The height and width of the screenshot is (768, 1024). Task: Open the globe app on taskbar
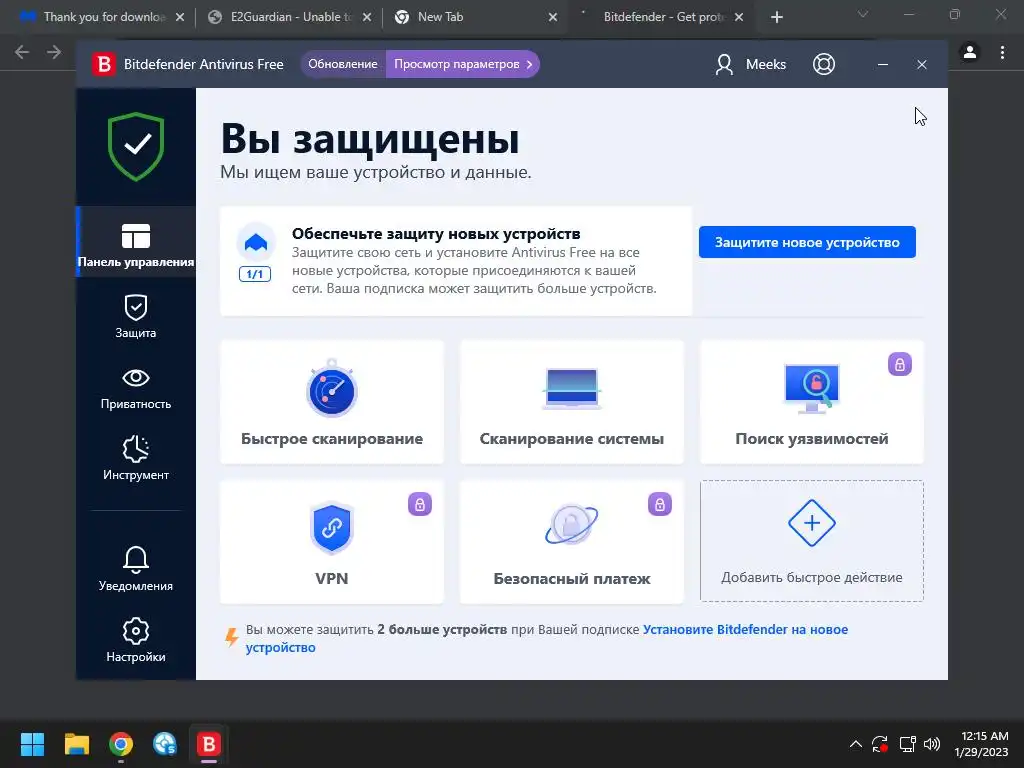(x=165, y=744)
